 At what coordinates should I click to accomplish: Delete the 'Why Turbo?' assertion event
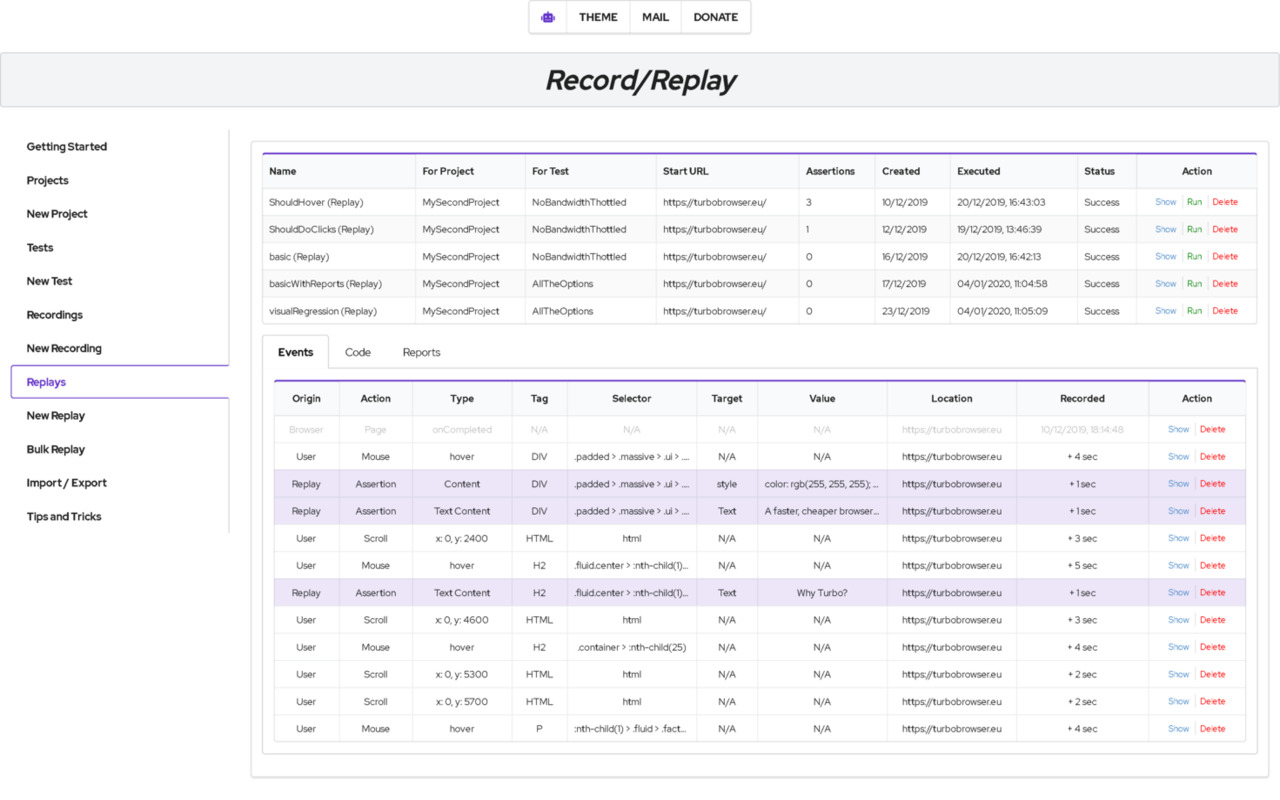pos(1212,593)
